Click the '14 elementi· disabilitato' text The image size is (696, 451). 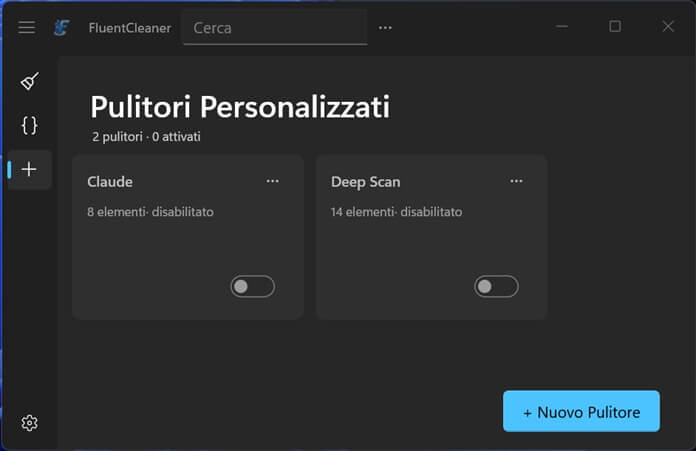(x=396, y=212)
